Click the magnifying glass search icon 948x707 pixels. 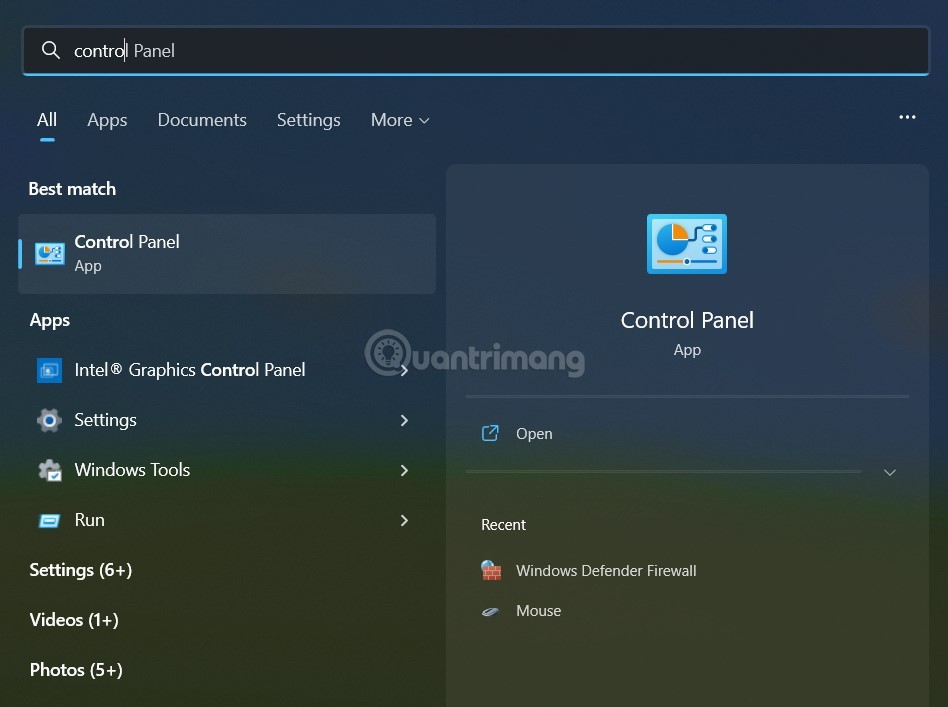point(50,49)
